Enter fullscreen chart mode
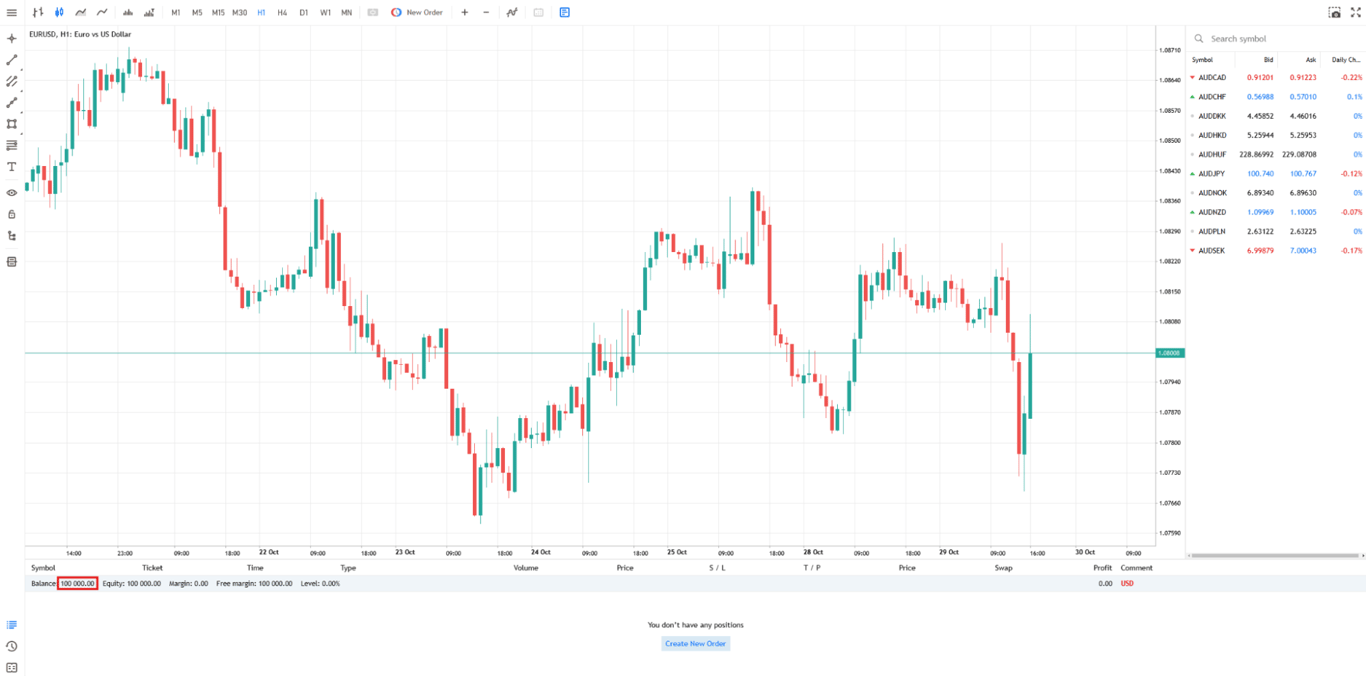Image resolution: width=1366 pixels, height=677 pixels. click(x=1356, y=12)
